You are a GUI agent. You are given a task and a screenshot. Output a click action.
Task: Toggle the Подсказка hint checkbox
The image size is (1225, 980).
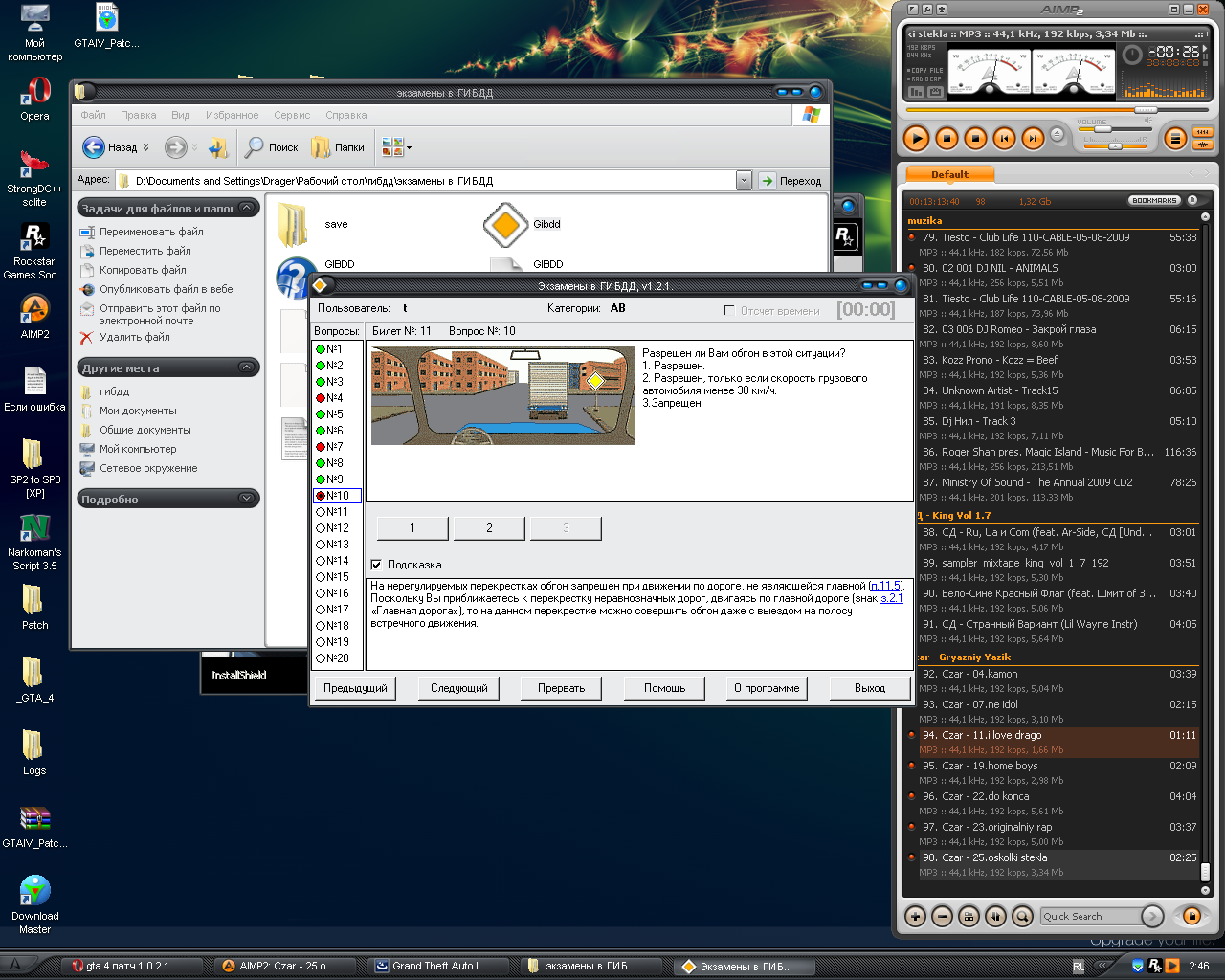click(376, 565)
